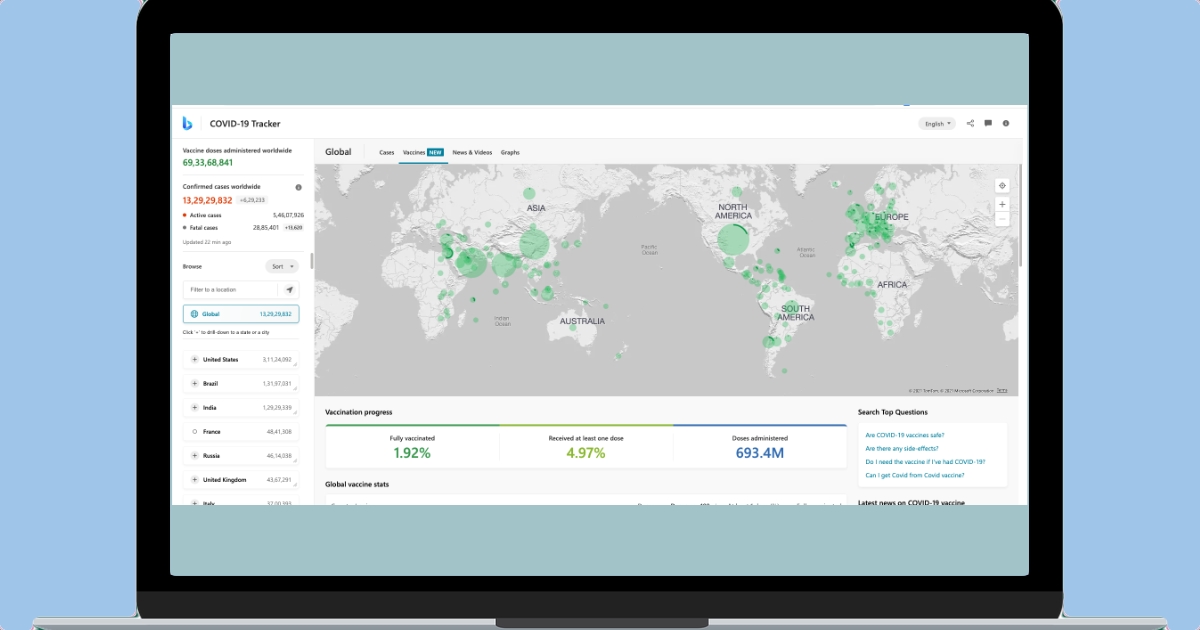Expand the India location row
Image resolution: width=1200 pixels, height=630 pixels.
click(194, 407)
